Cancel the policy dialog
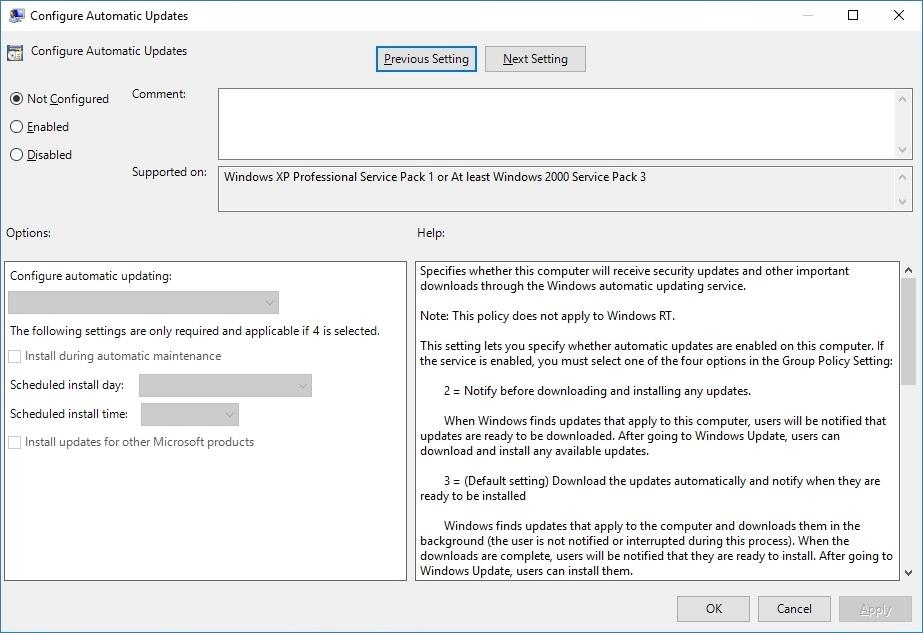Viewport: 923px width, 633px height. point(794,608)
